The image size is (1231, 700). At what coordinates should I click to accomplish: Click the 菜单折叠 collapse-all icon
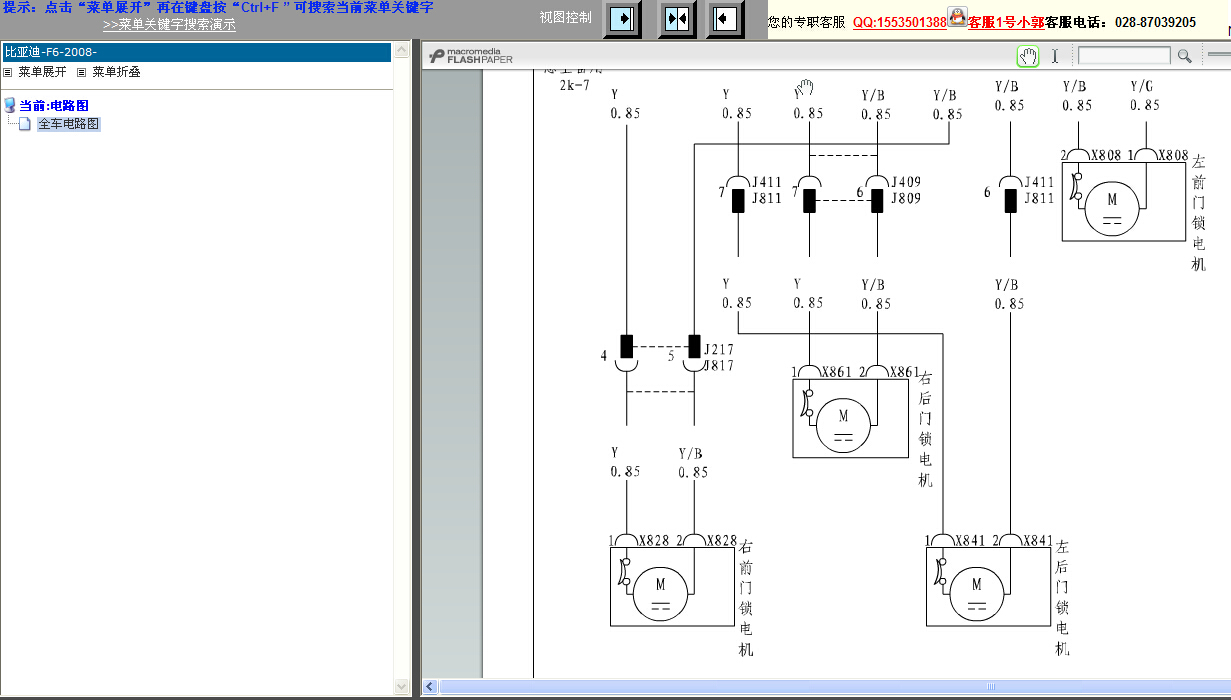82,72
